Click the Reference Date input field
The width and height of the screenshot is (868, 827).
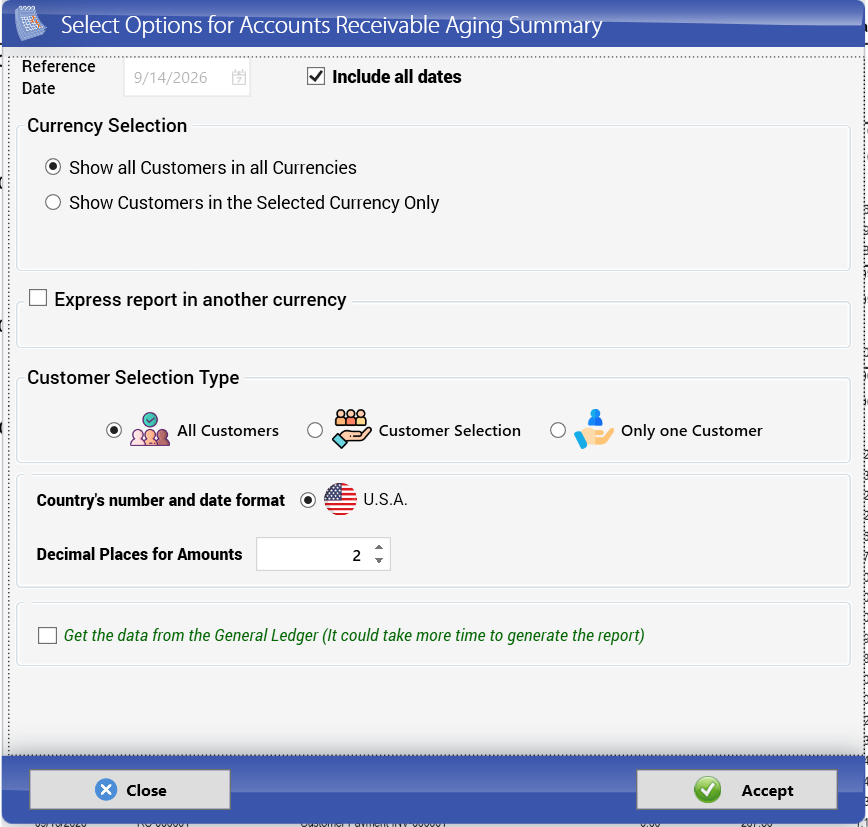[x=187, y=77]
